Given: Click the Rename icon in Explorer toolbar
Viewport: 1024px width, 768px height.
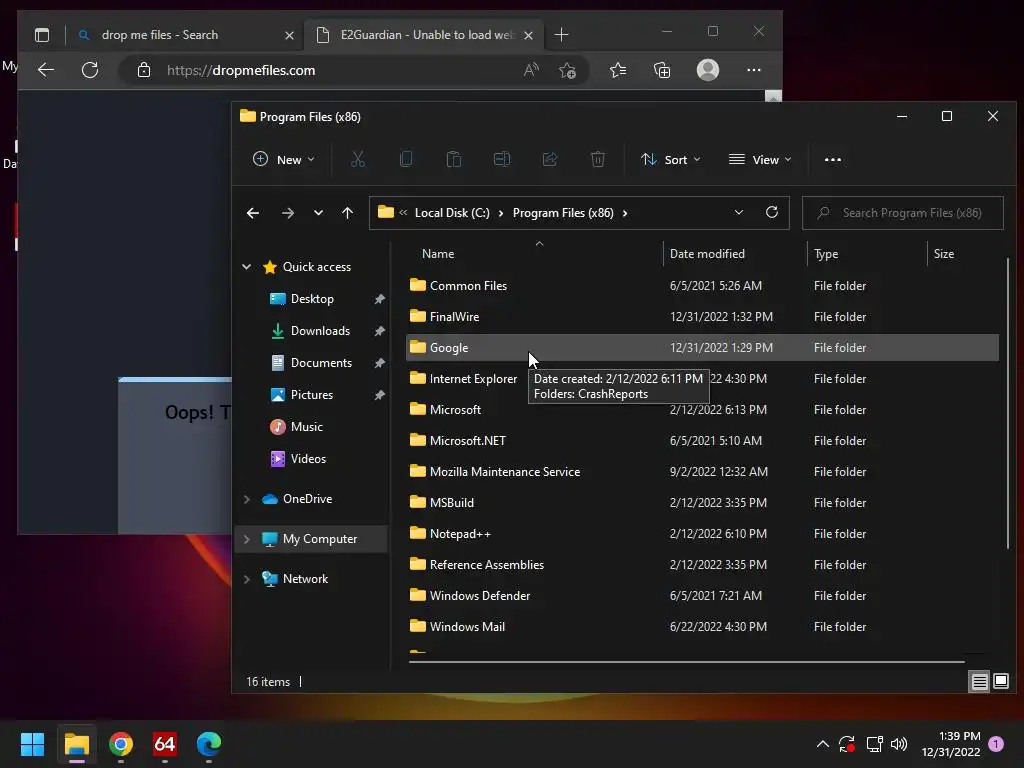Looking at the screenshot, I should click(502, 159).
